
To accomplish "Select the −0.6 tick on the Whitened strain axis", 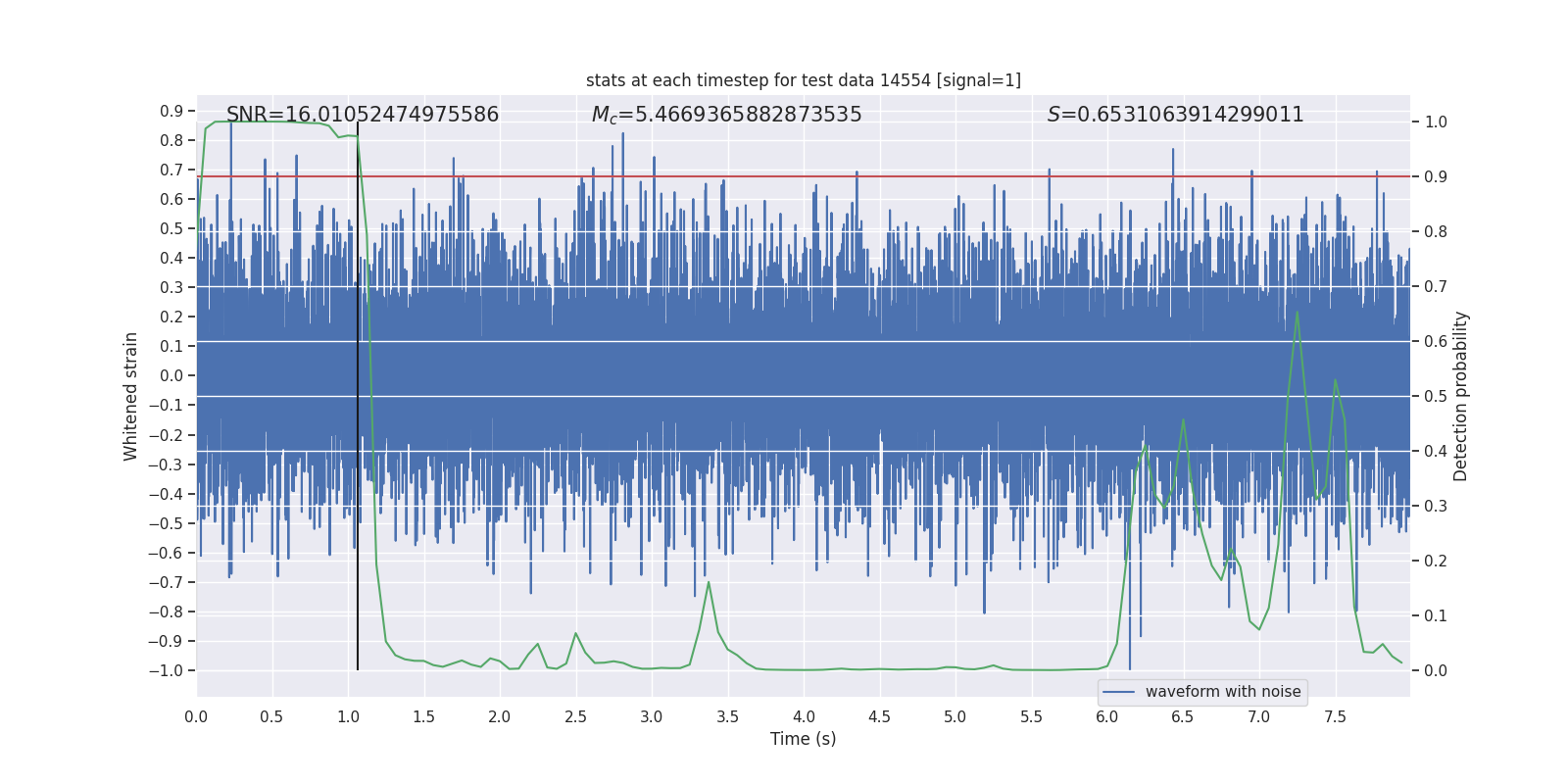I will 166,553.
